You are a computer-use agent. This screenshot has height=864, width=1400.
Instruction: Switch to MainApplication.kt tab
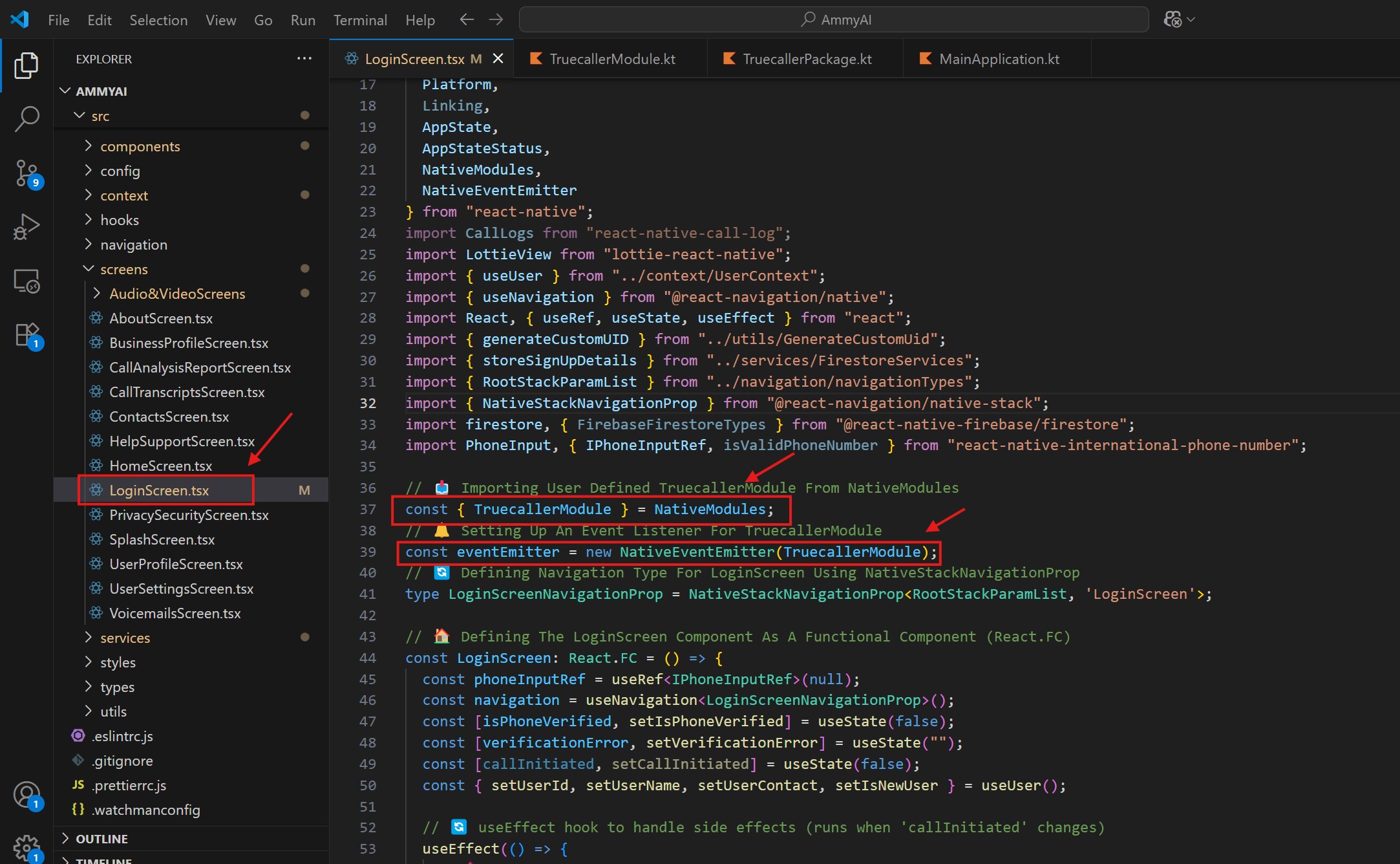pos(998,59)
